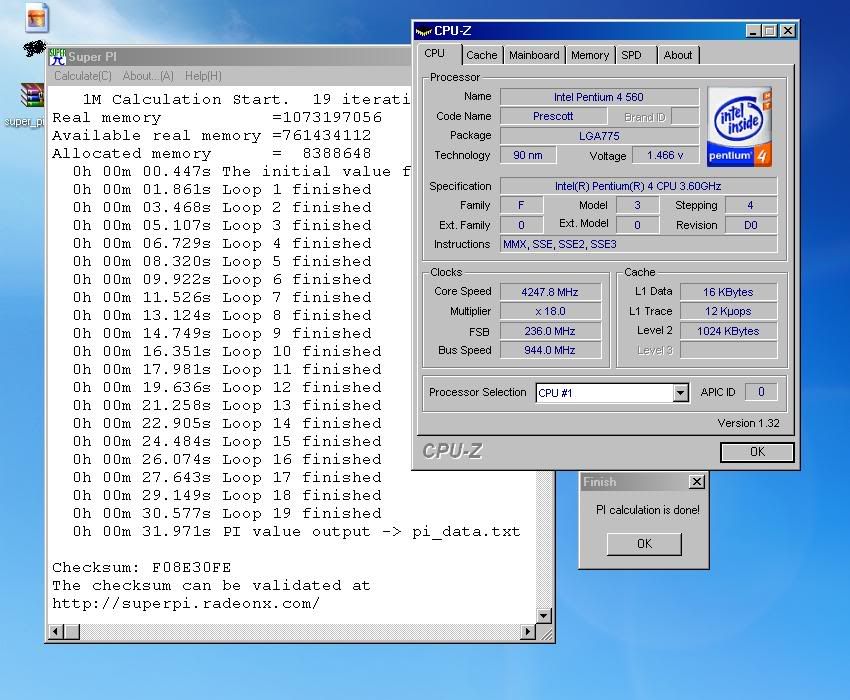Click the Bus Speed value 944.0 MHz
The height and width of the screenshot is (700, 850).
click(x=550, y=351)
